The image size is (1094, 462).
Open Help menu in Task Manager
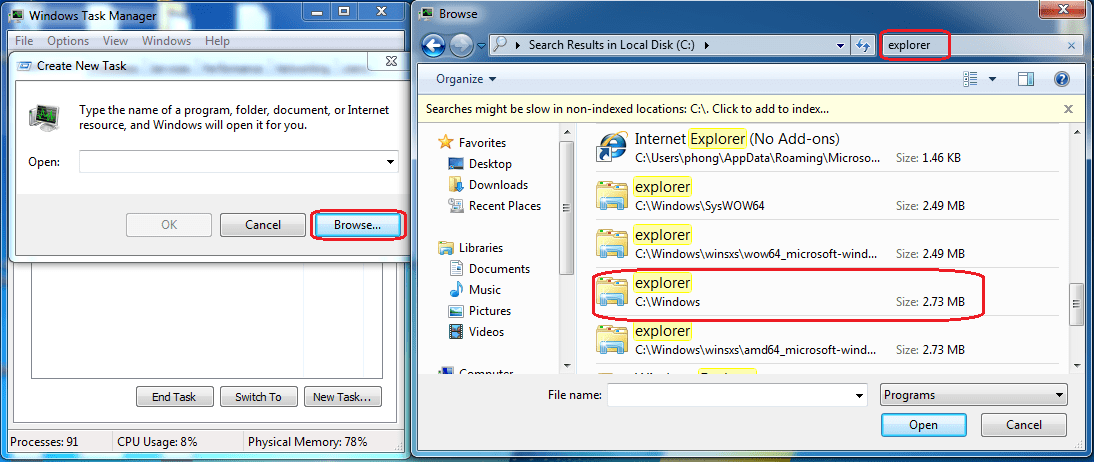217,40
